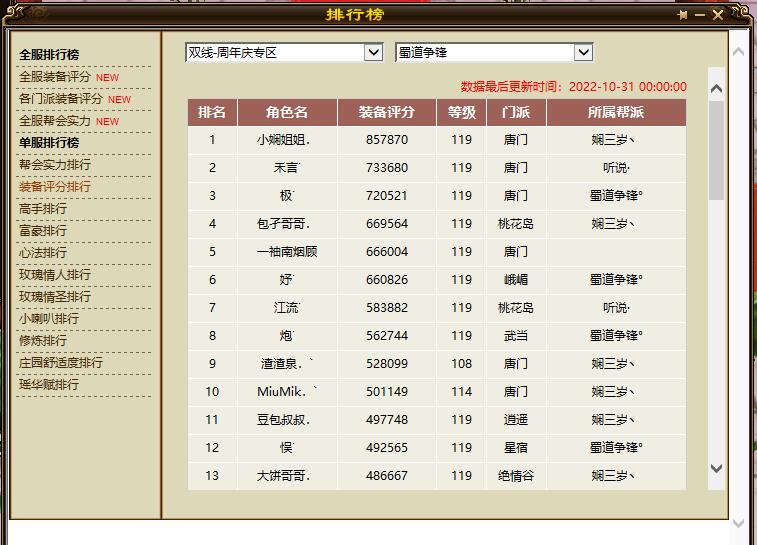Select 瑶华赋排行 in sidebar

tap(48, 385)
